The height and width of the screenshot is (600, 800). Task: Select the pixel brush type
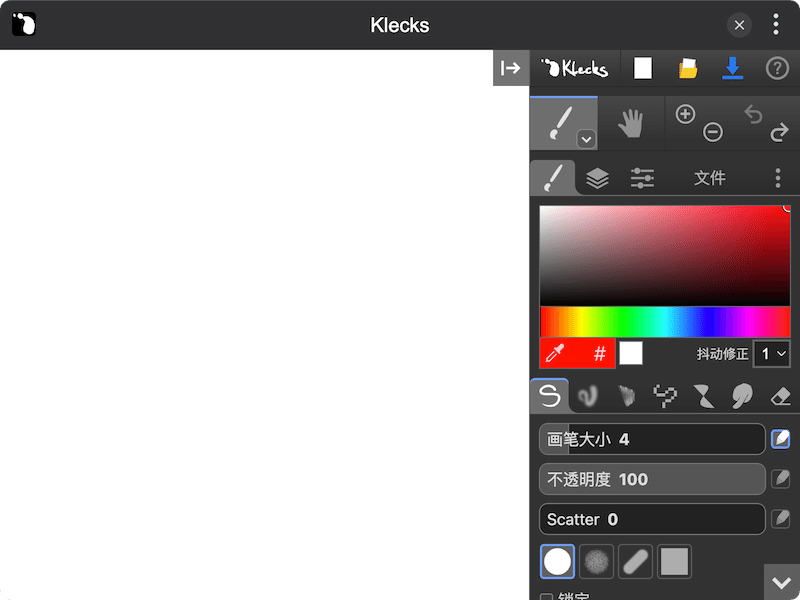coord(665,396)
